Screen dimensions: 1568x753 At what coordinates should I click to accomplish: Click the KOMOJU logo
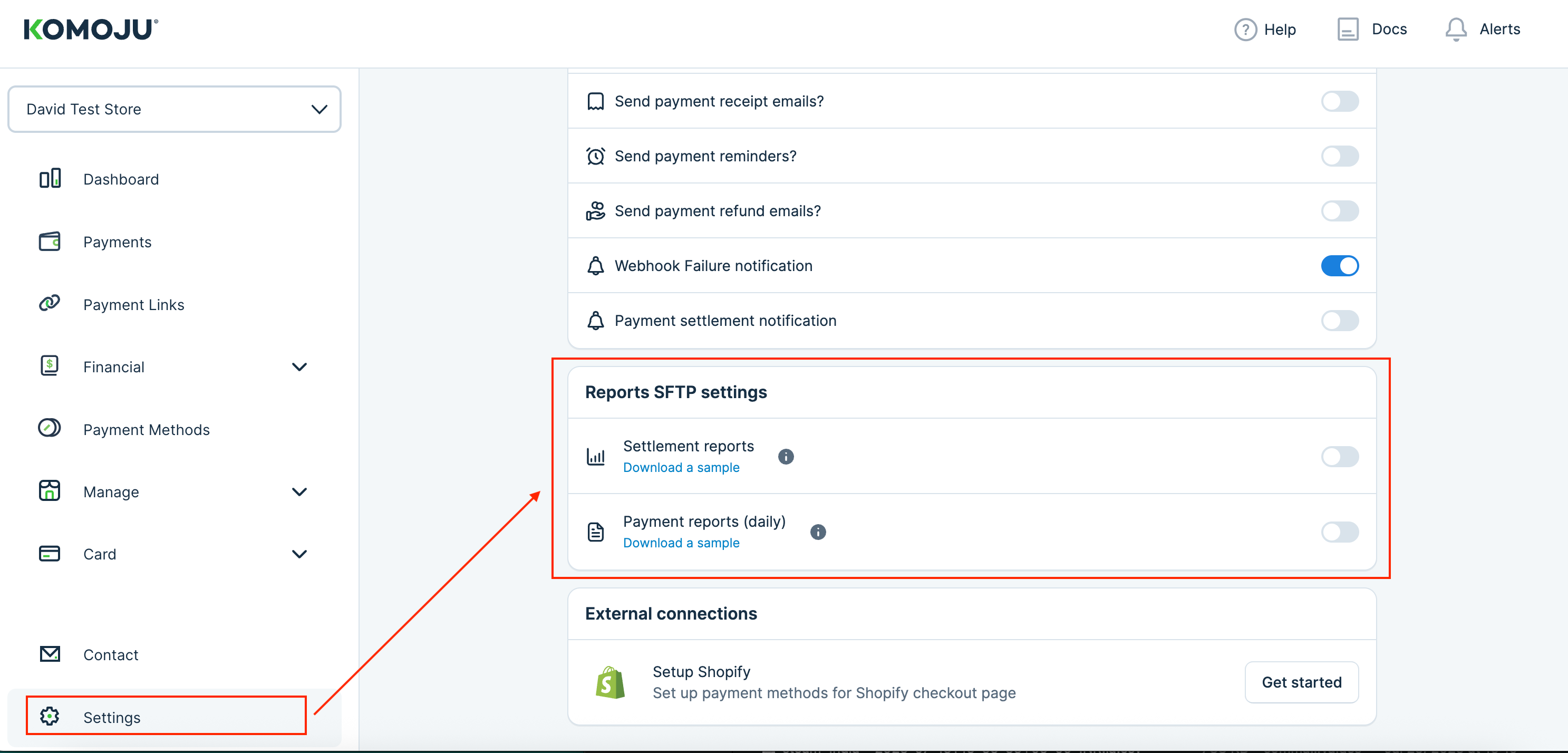click(91, 29)
